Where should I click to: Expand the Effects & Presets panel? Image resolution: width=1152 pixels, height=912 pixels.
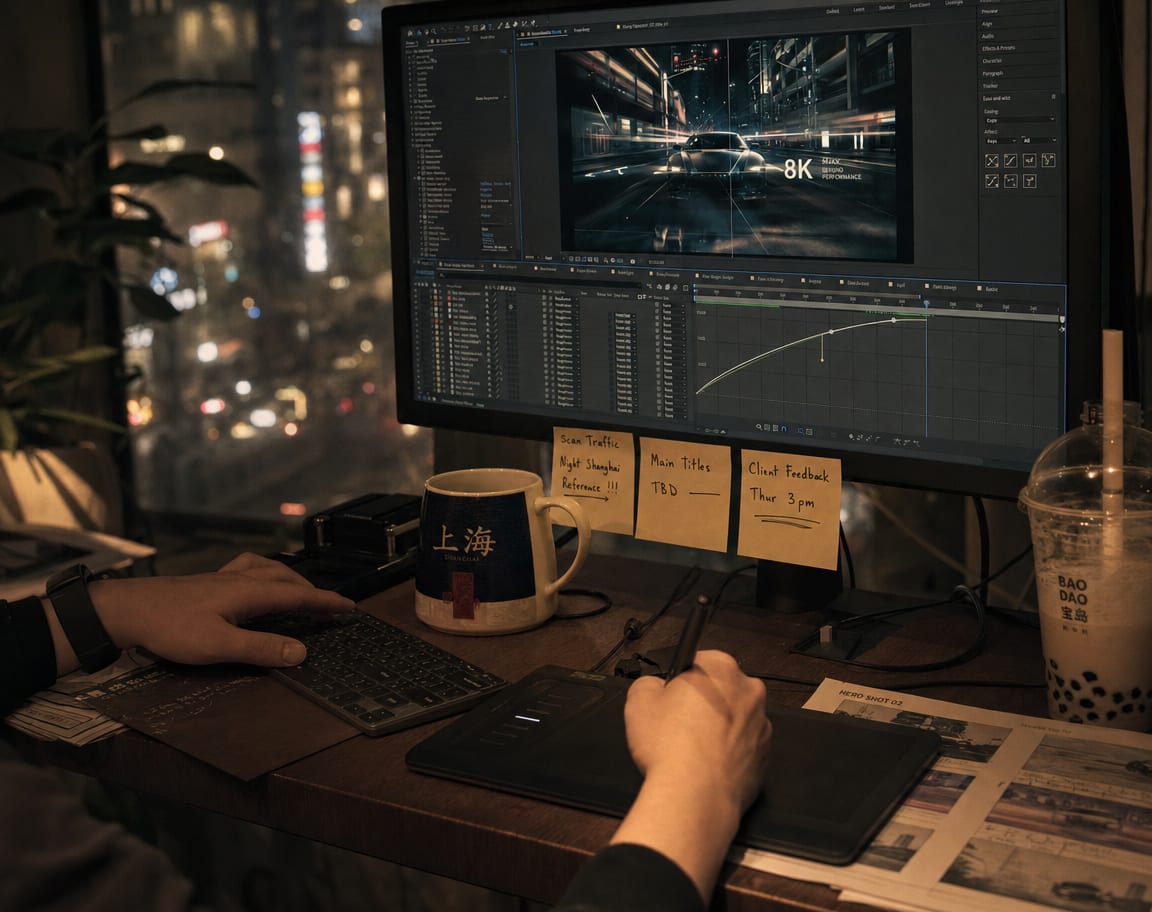[998, 48]
